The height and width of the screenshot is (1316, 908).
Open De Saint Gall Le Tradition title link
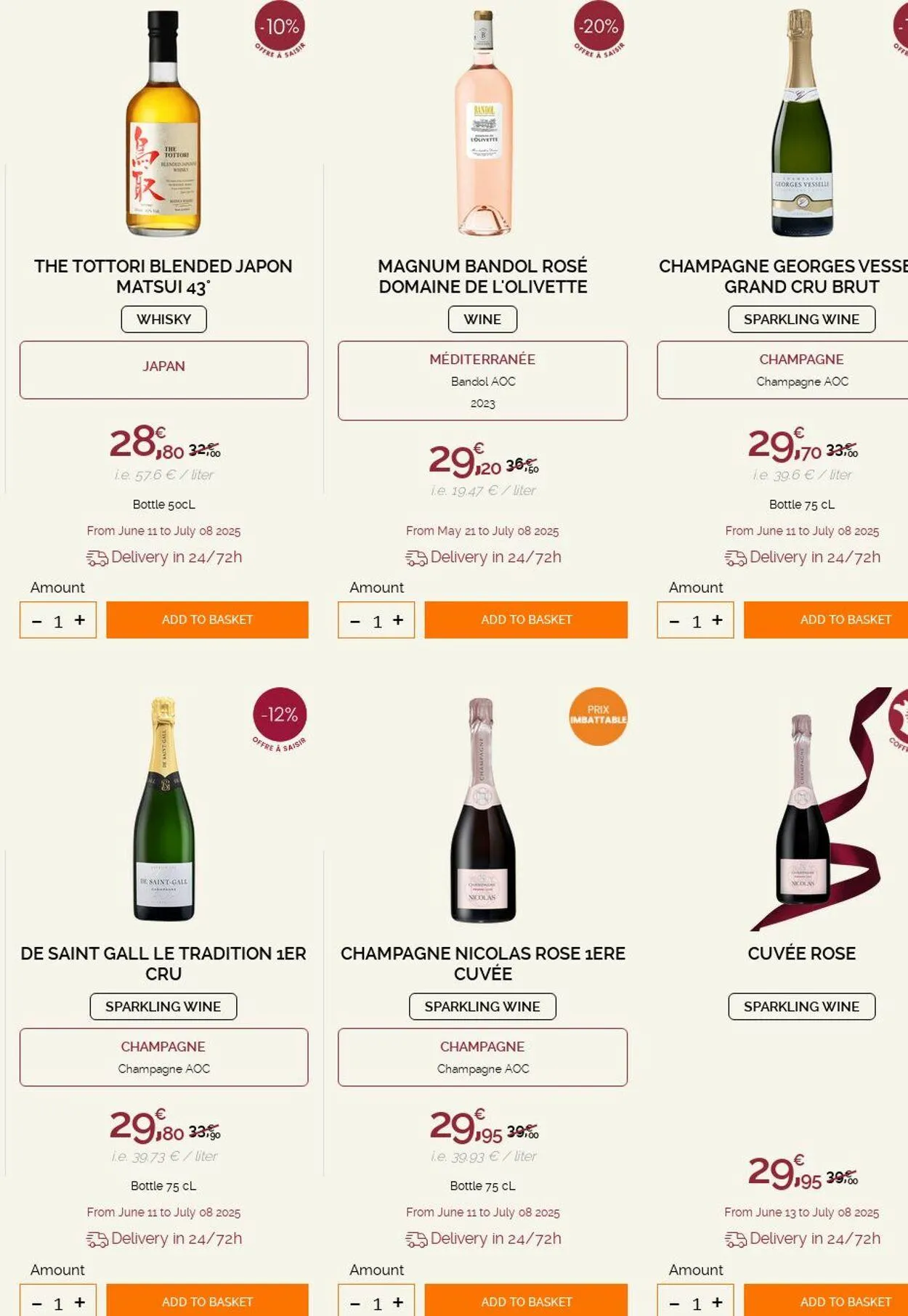point(163,963)
